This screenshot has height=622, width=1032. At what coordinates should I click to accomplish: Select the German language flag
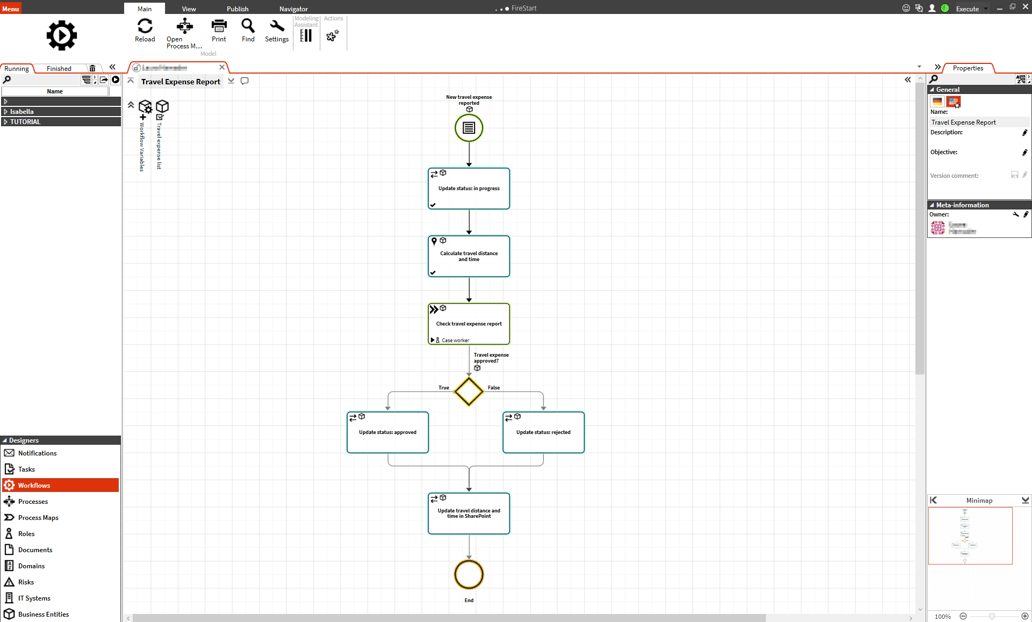coord(938,102)
